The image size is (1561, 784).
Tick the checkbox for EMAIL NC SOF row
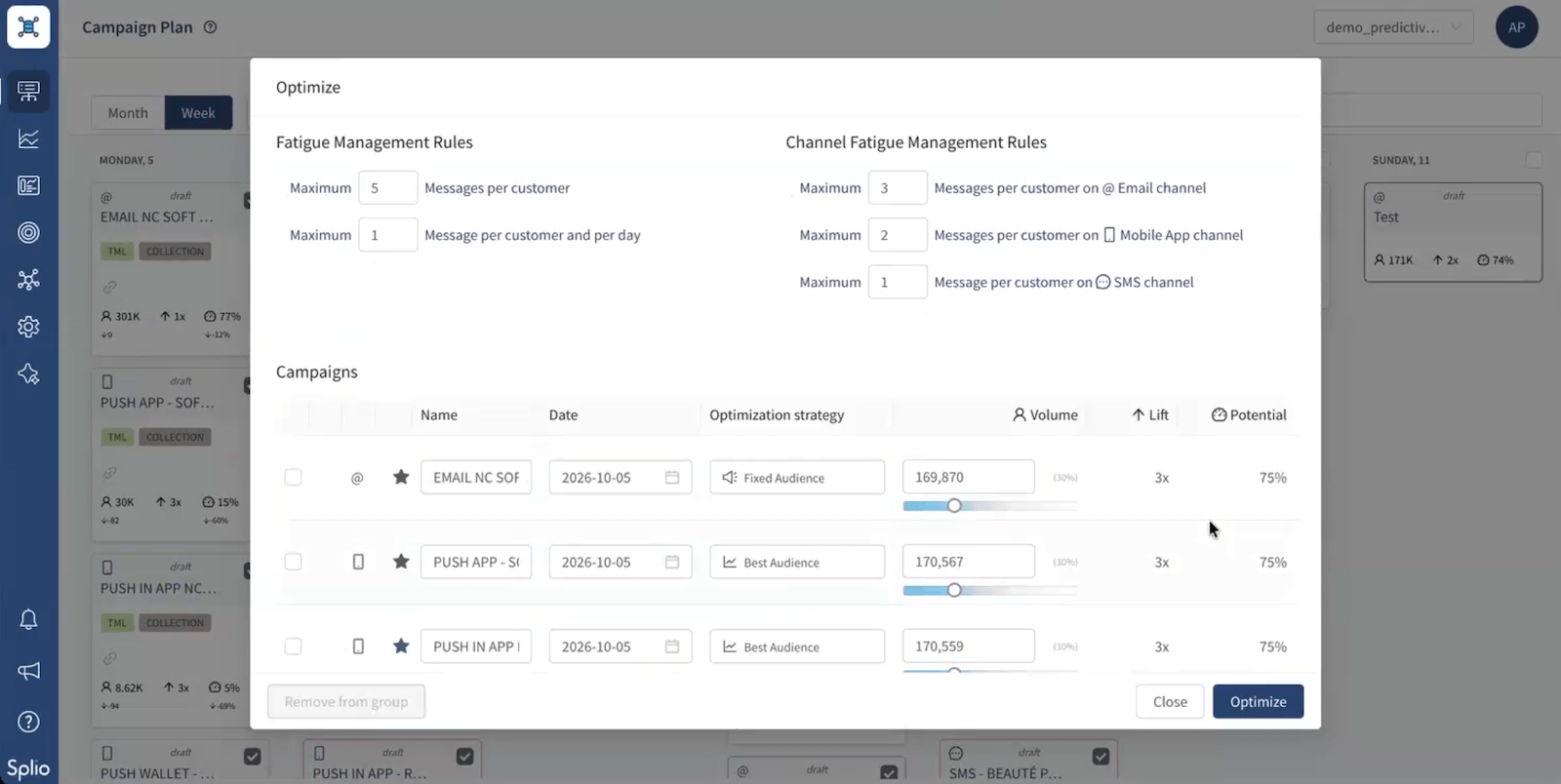point(293,477)
